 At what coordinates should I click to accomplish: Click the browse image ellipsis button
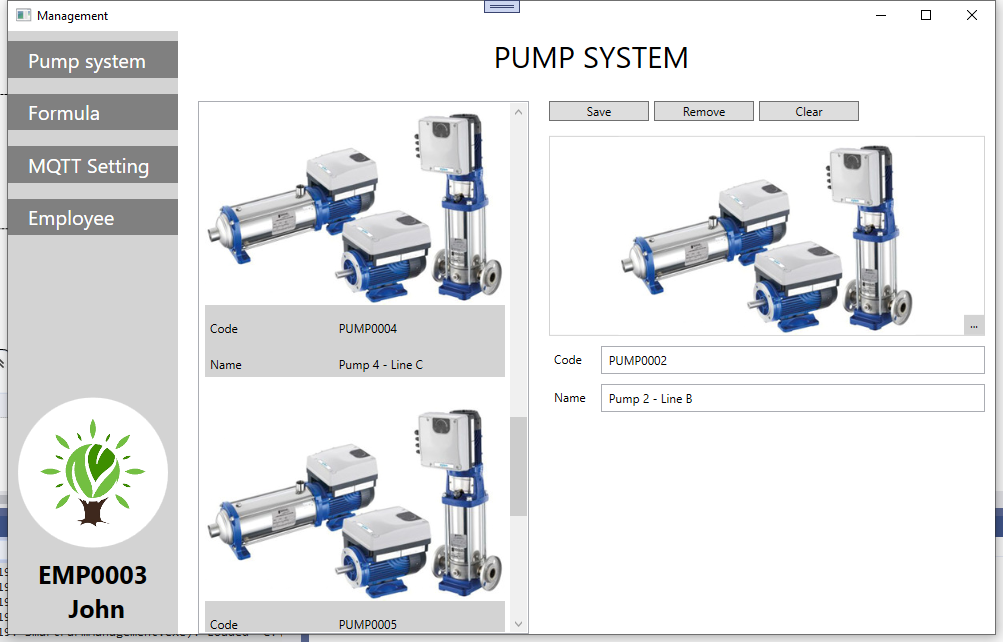pyautogui.click(x=974, y=326)
